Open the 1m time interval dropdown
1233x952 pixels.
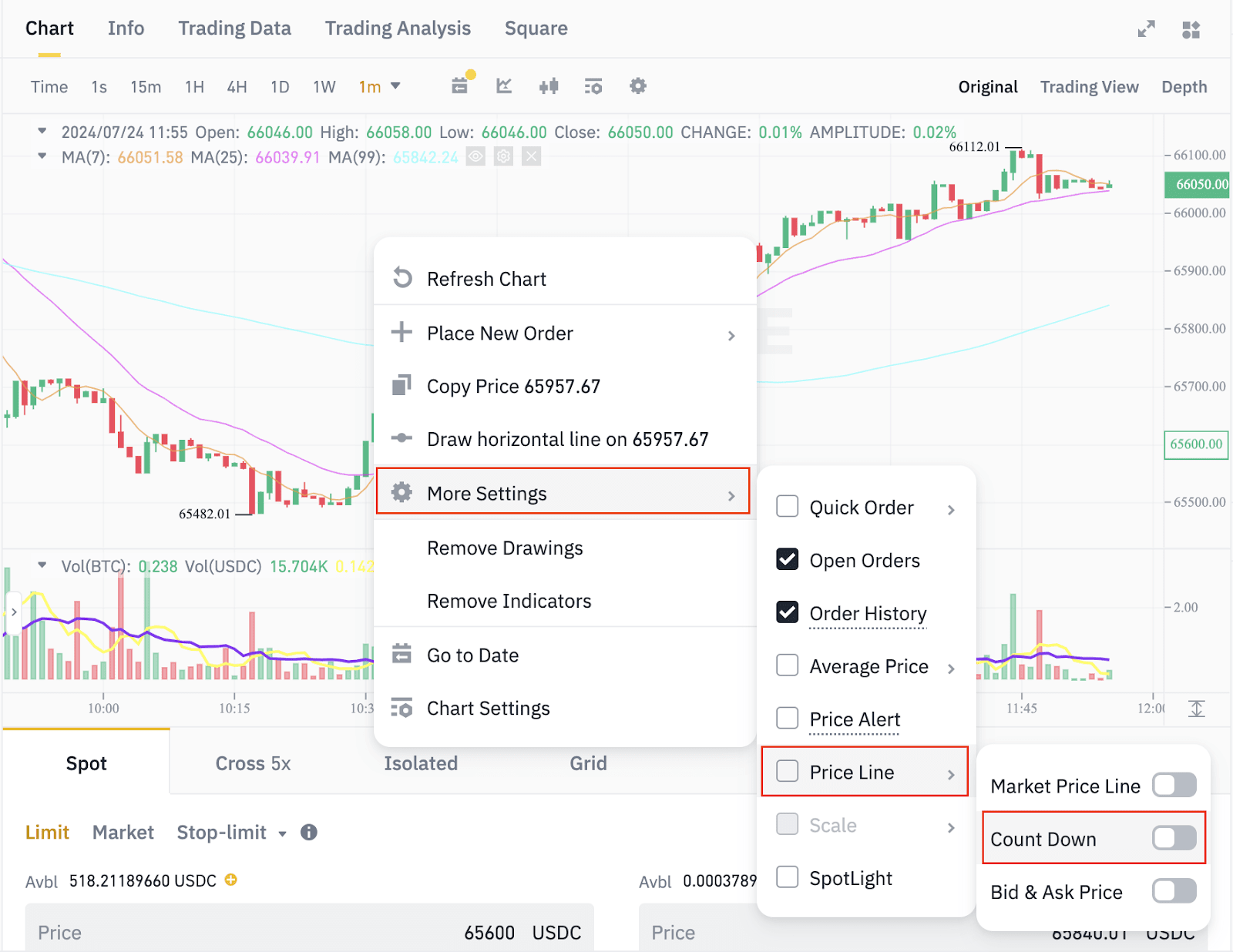pos(380,86)
